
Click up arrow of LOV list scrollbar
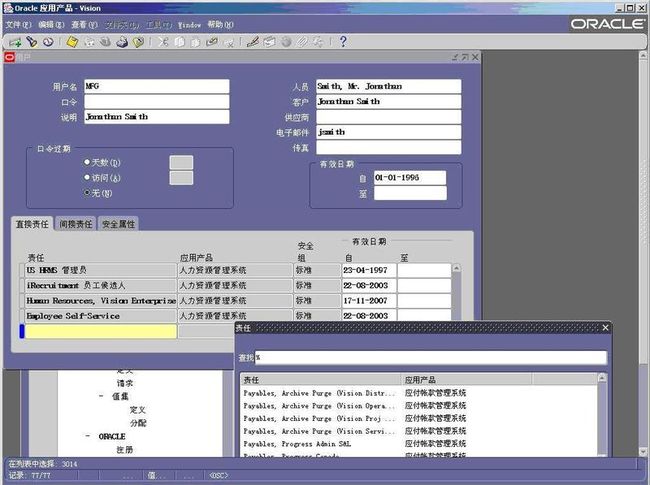[602, 378]
